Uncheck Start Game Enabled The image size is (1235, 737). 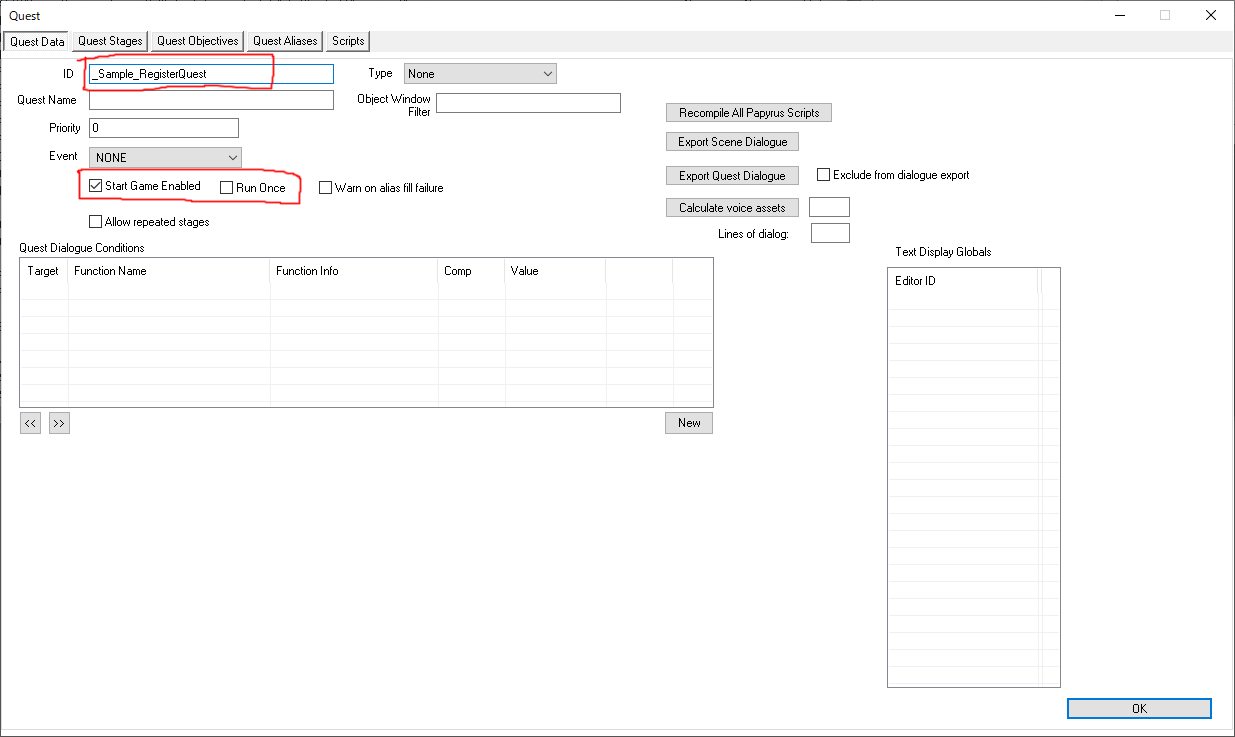[x=96, y=186]
